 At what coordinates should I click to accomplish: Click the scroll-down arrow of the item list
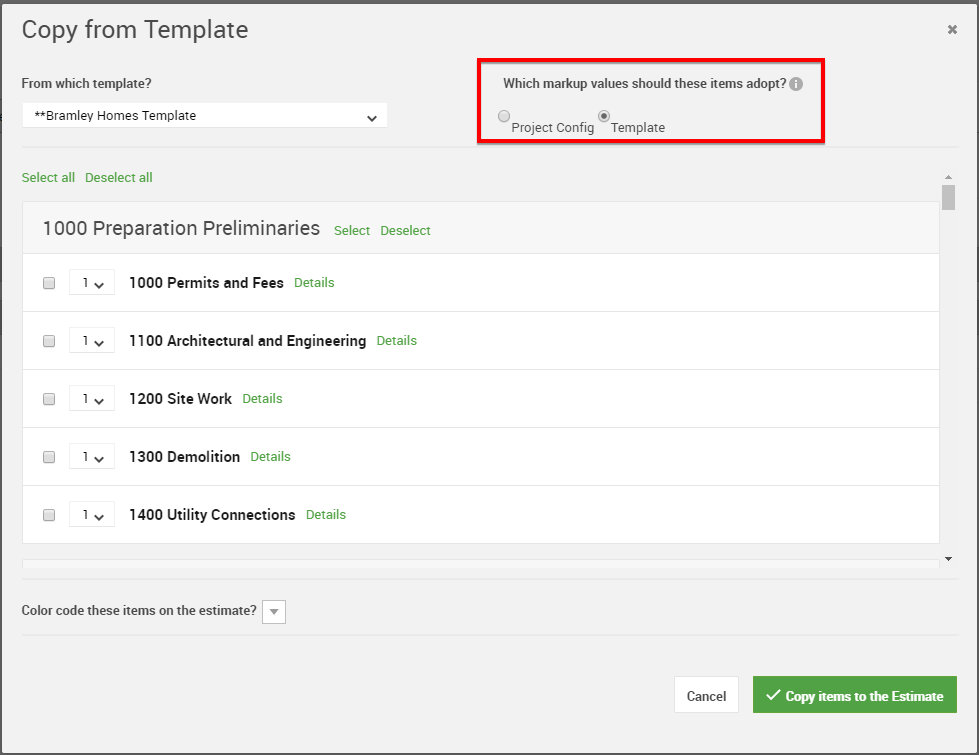(948, 559)
